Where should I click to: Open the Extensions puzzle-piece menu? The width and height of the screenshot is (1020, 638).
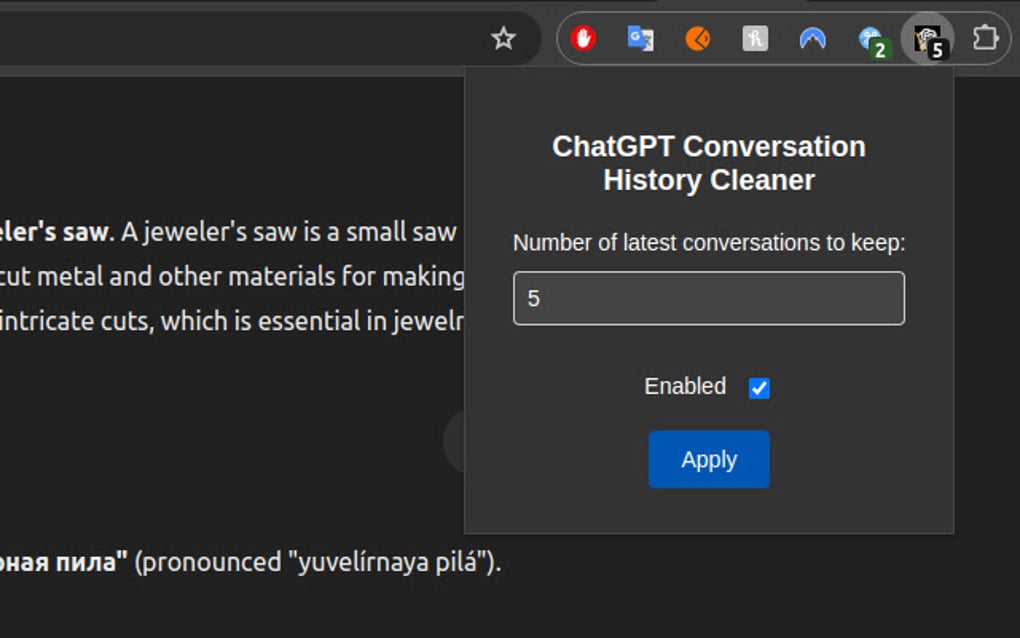coord(986,39)
